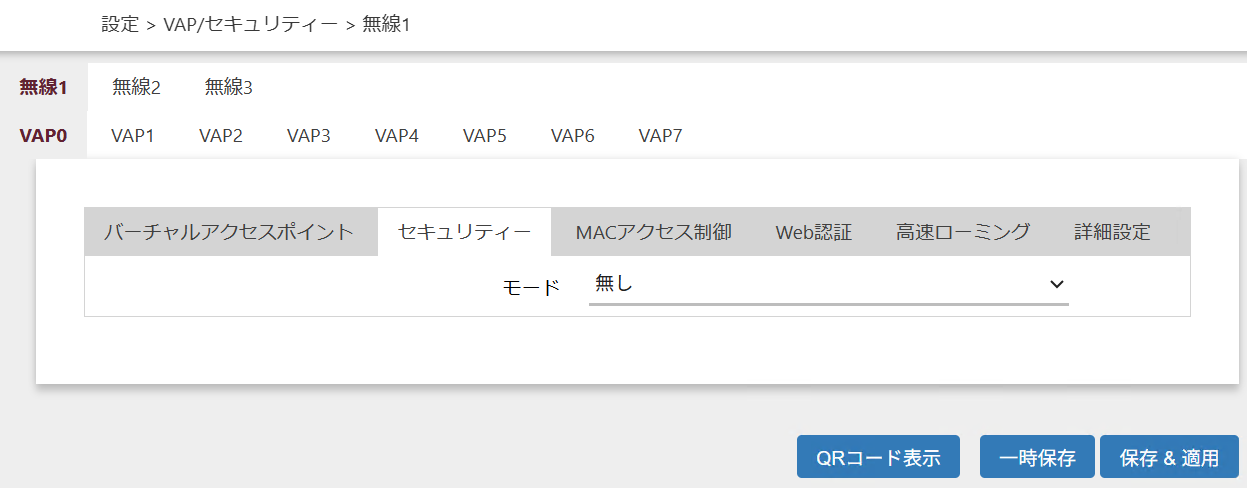1247x488 pixels.
Task: Open the モード dropdown showing 無し
Action: tap(829, 285)
